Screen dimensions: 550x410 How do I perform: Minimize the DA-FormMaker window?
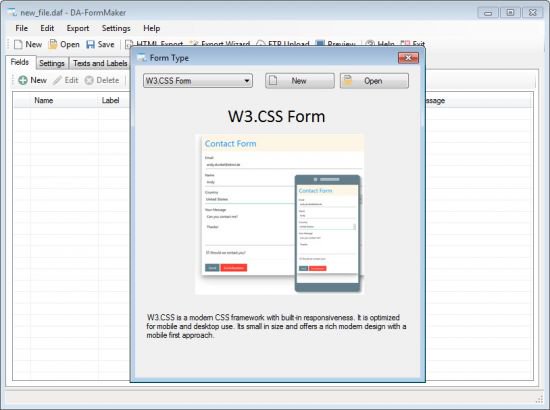click(488, 13)
